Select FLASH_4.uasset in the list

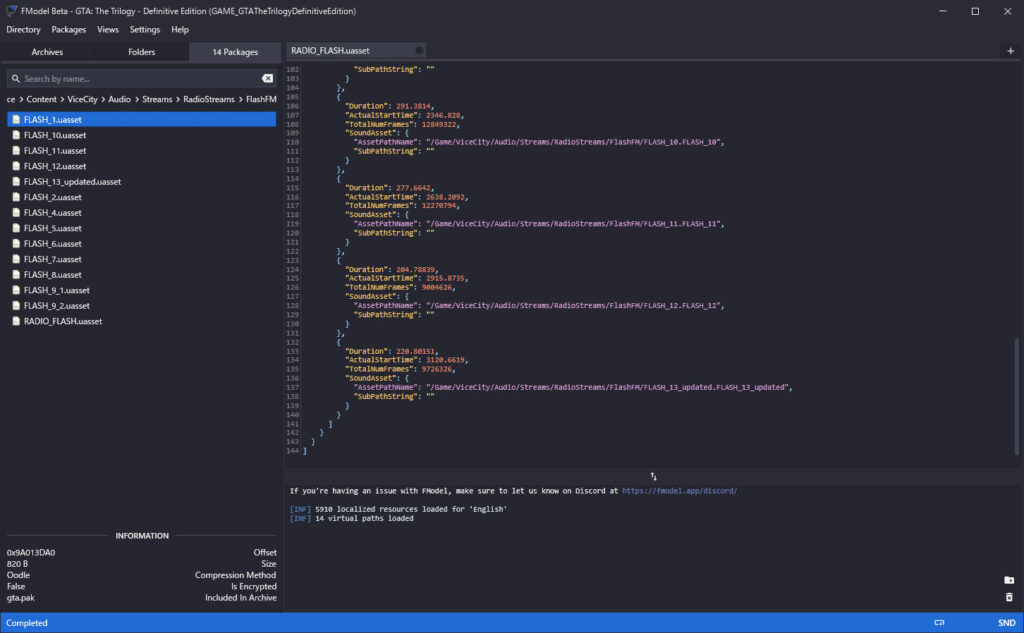point(142,213)
